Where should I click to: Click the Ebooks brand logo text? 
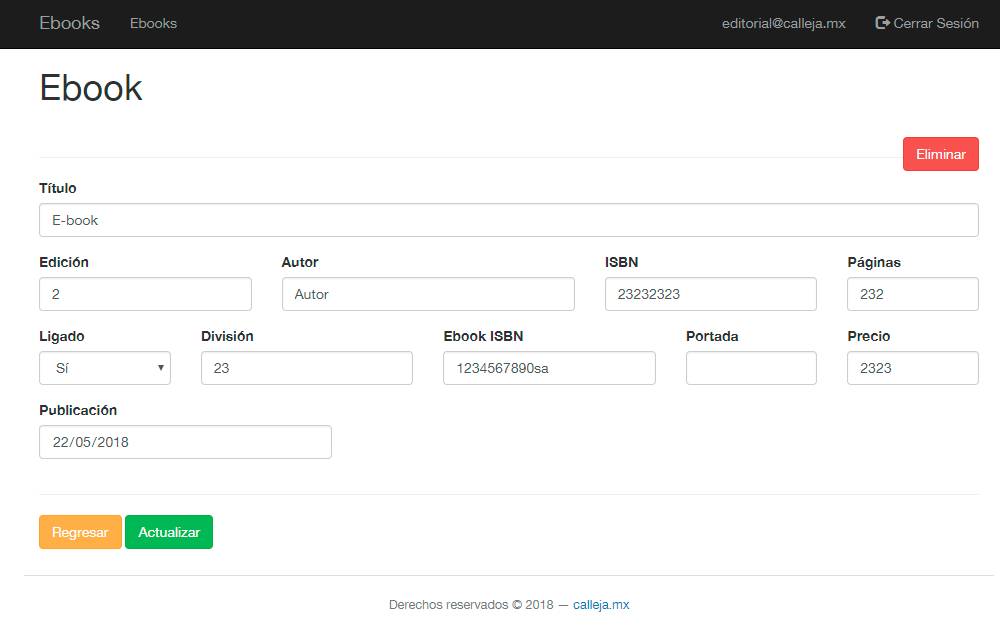click(x=69, y=23)
